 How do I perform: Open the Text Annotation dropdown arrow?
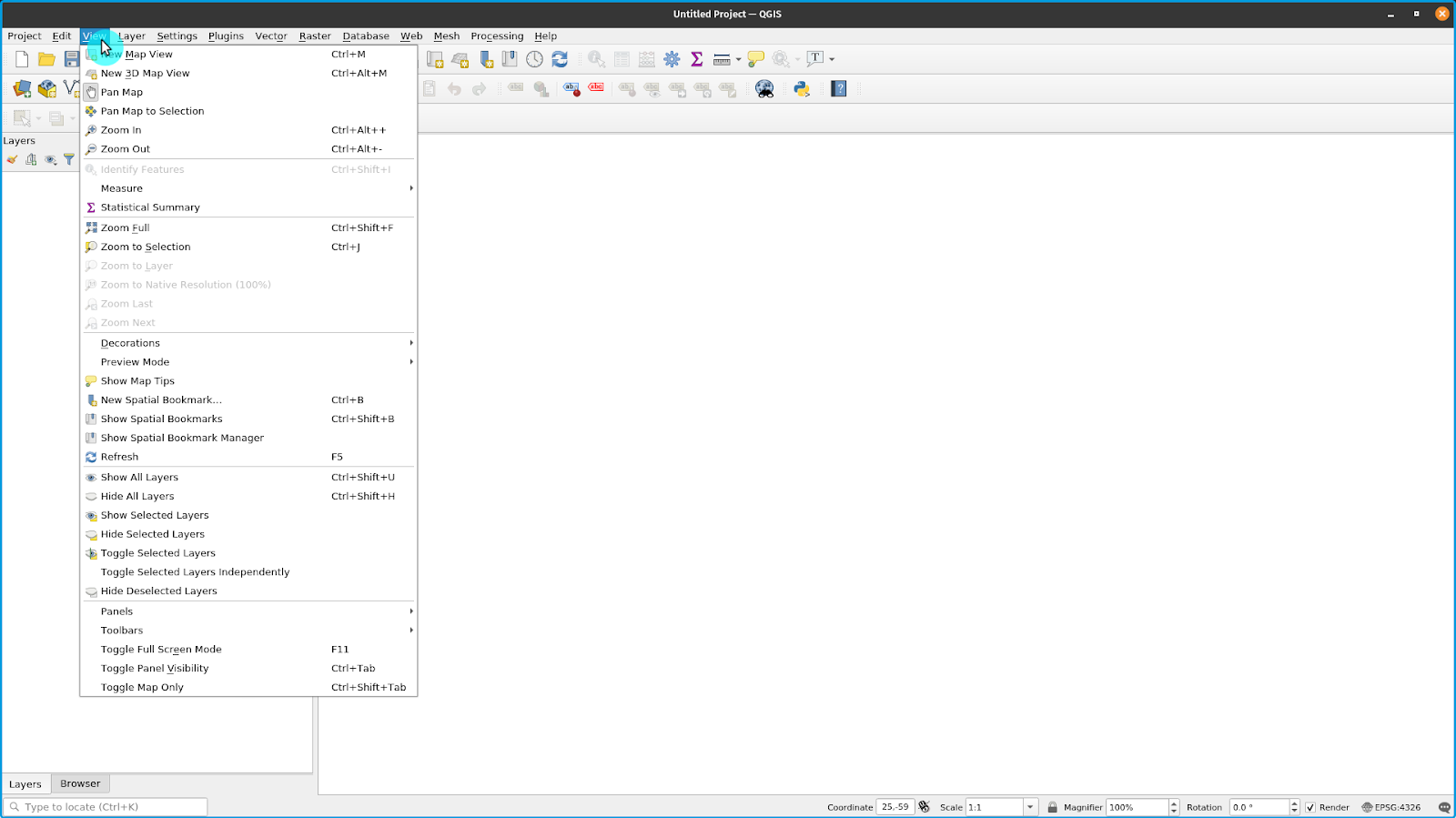click(832, 59)
